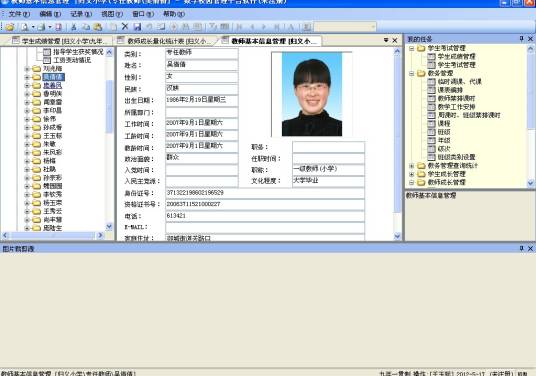This screenshot has width=536, height=376.
Task: Open 课表编排 in task panel
Action: click(450, 90)
